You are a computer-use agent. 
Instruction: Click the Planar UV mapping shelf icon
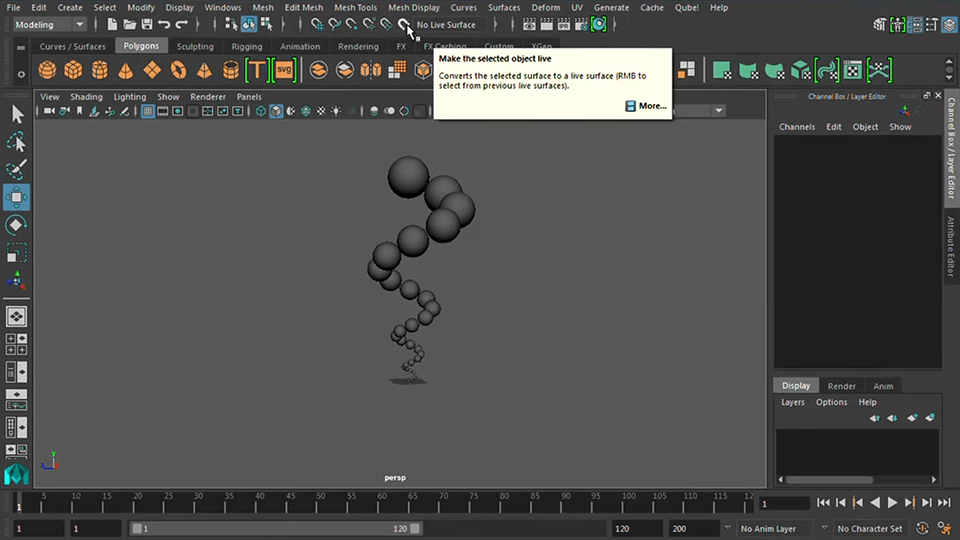[x=722, y=70]
